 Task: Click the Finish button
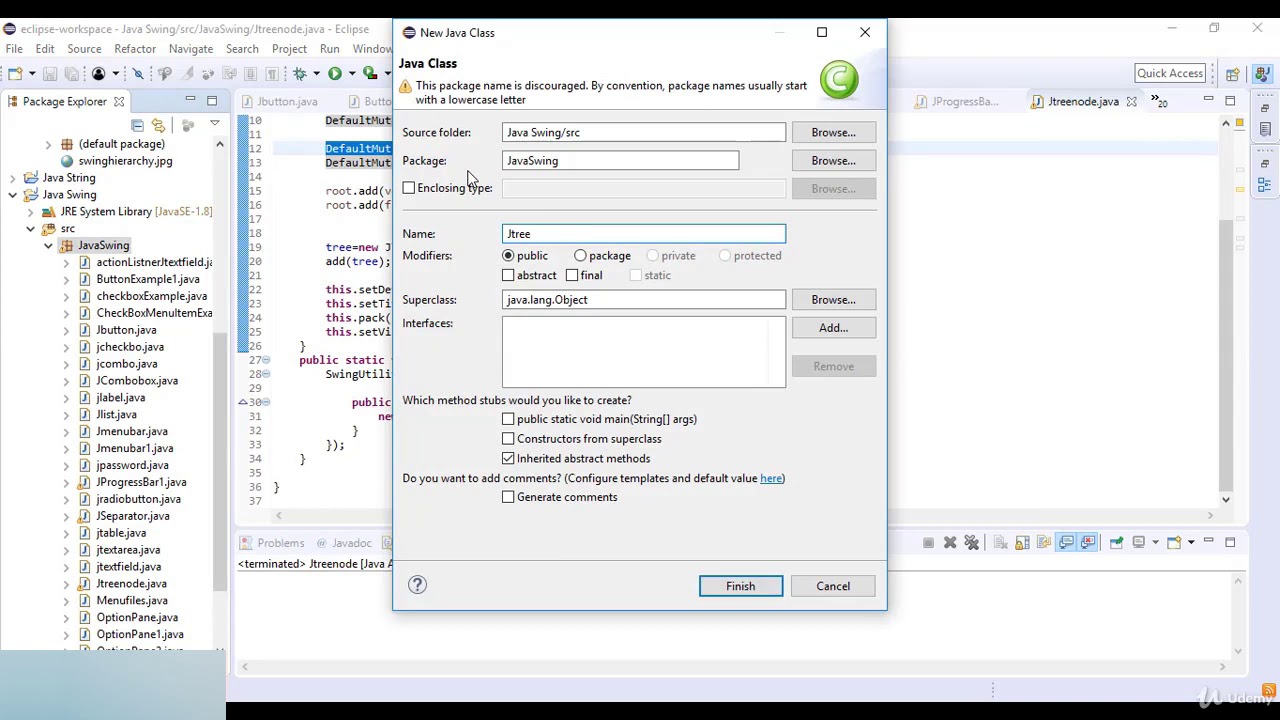pos(740,586)
